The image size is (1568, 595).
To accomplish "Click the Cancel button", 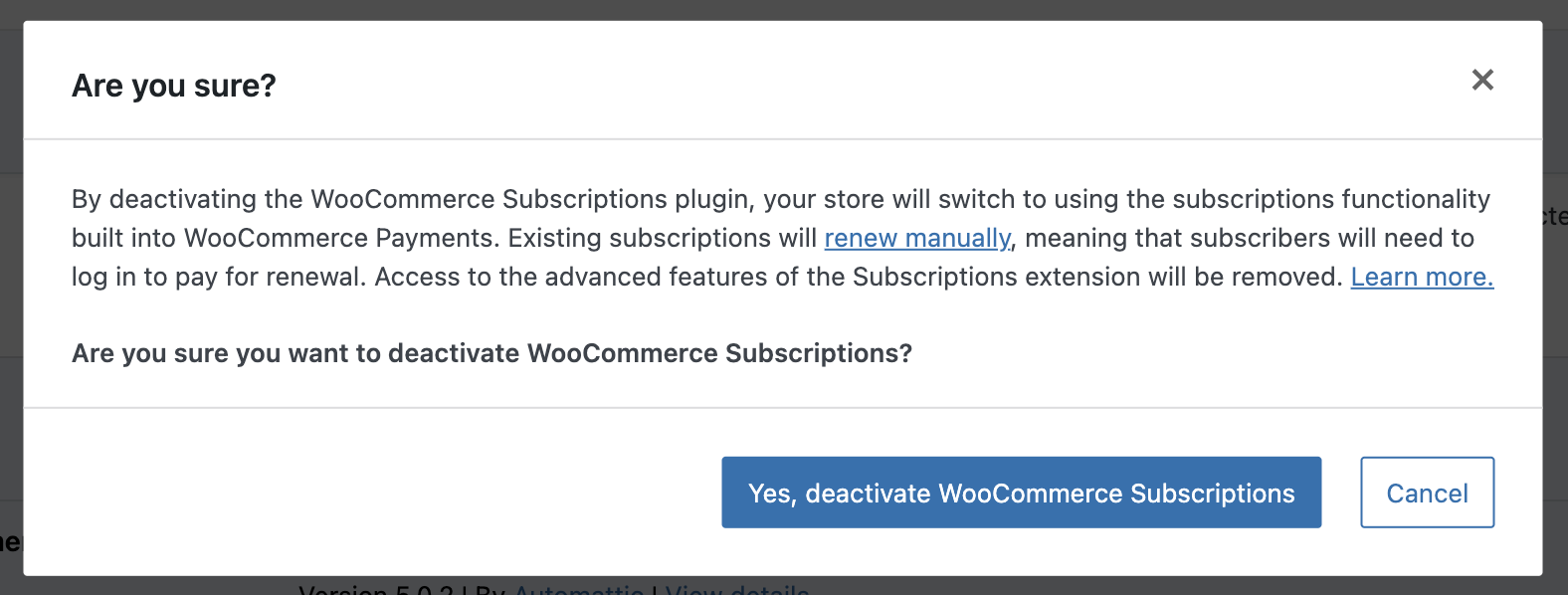I will (x=1427, y=493).
